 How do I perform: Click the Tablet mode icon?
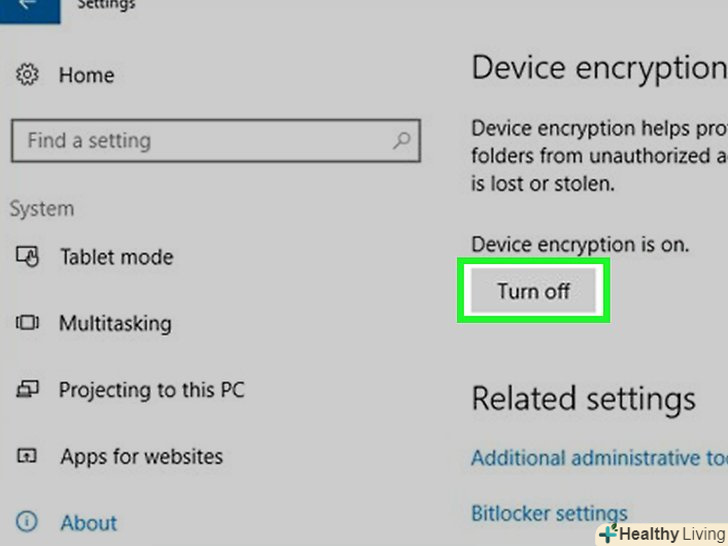click(x=27, y=257)
